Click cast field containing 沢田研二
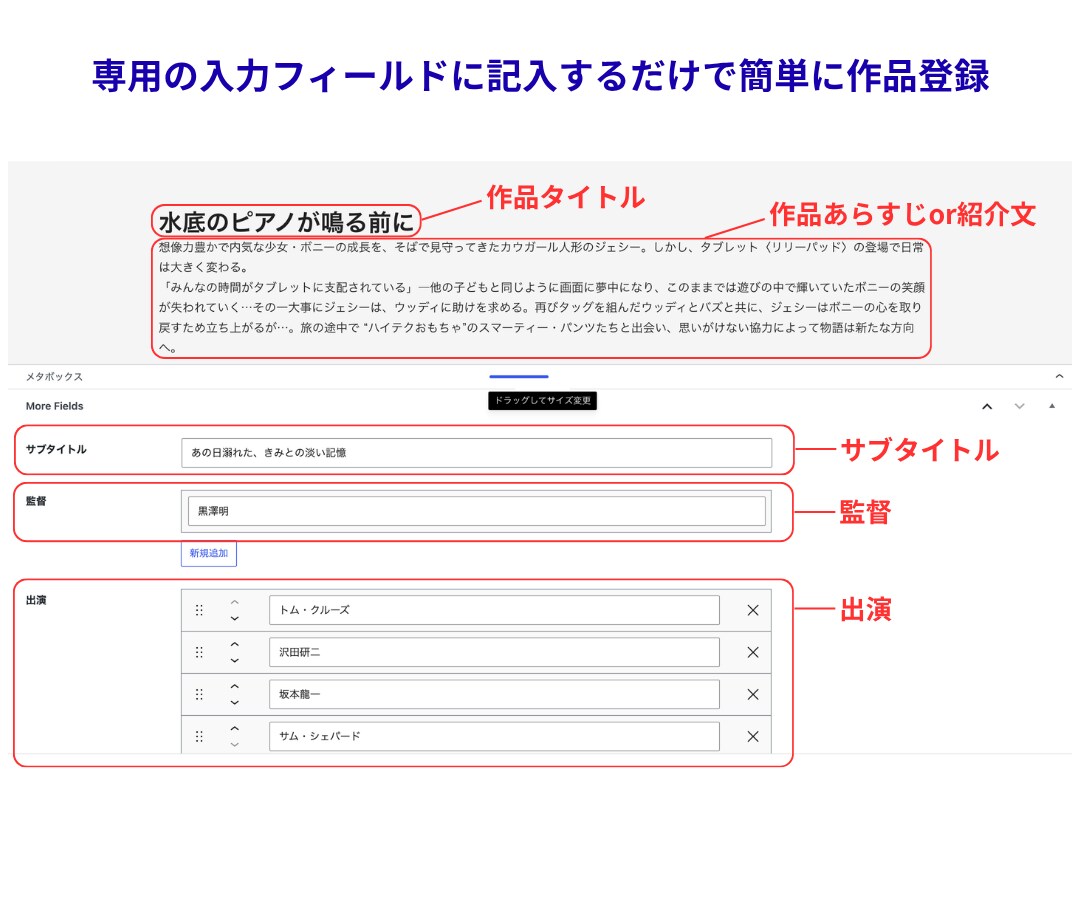The image size is (1080, 900). pyautogui.click(x=494, y=652)
